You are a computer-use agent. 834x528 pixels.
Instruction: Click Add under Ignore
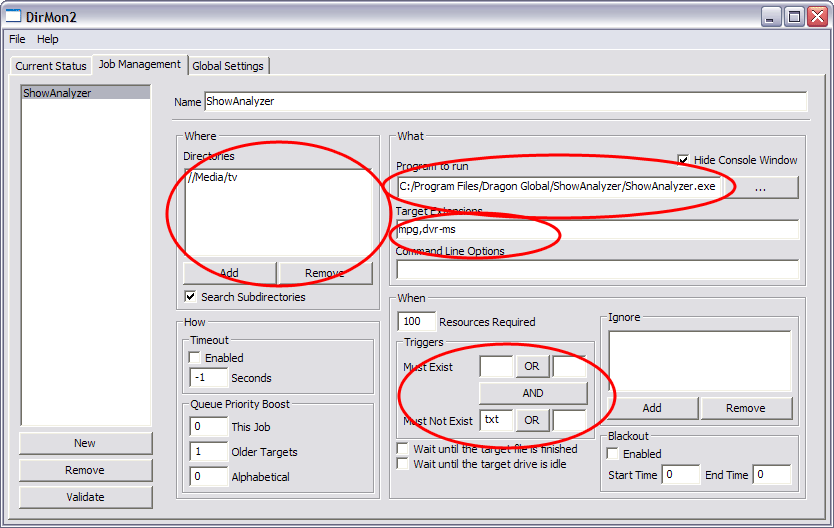pos(652,408)
